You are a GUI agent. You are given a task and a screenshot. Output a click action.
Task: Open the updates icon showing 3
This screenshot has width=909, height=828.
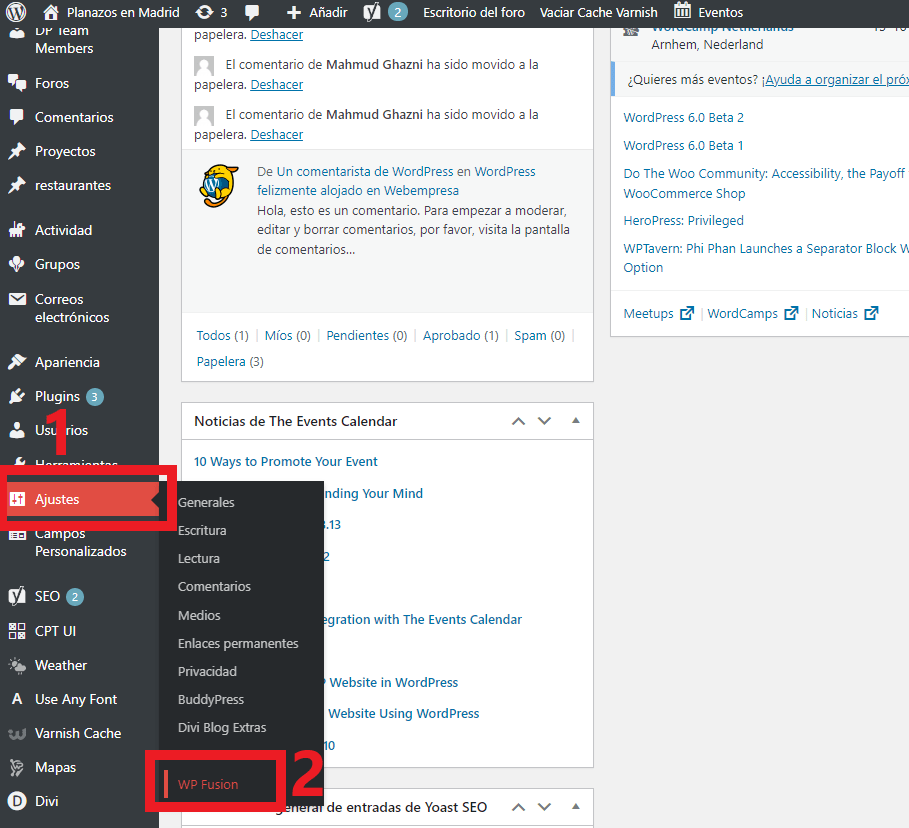[204, 12]
